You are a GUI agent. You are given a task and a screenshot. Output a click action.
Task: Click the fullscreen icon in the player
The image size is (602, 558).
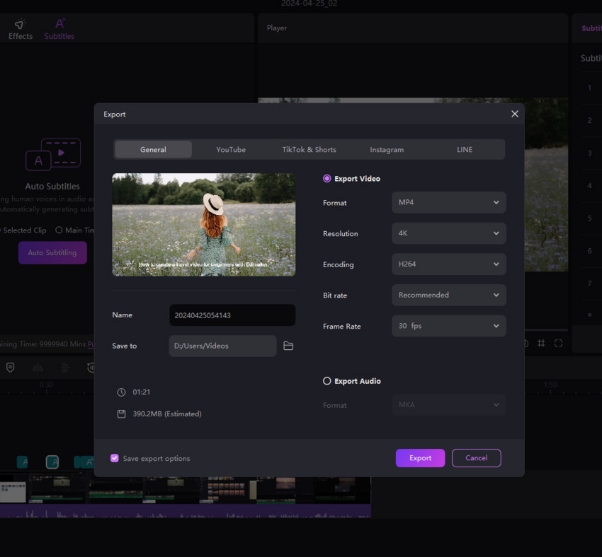558,343
